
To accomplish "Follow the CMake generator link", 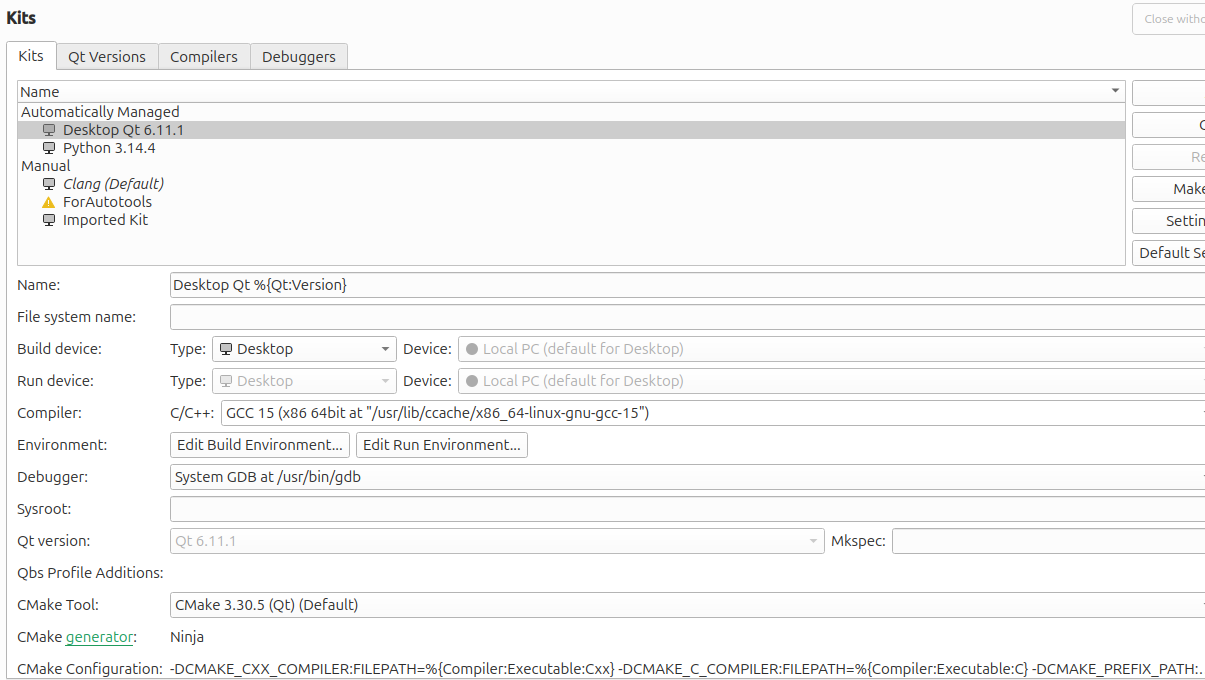I will pos(99,637).
